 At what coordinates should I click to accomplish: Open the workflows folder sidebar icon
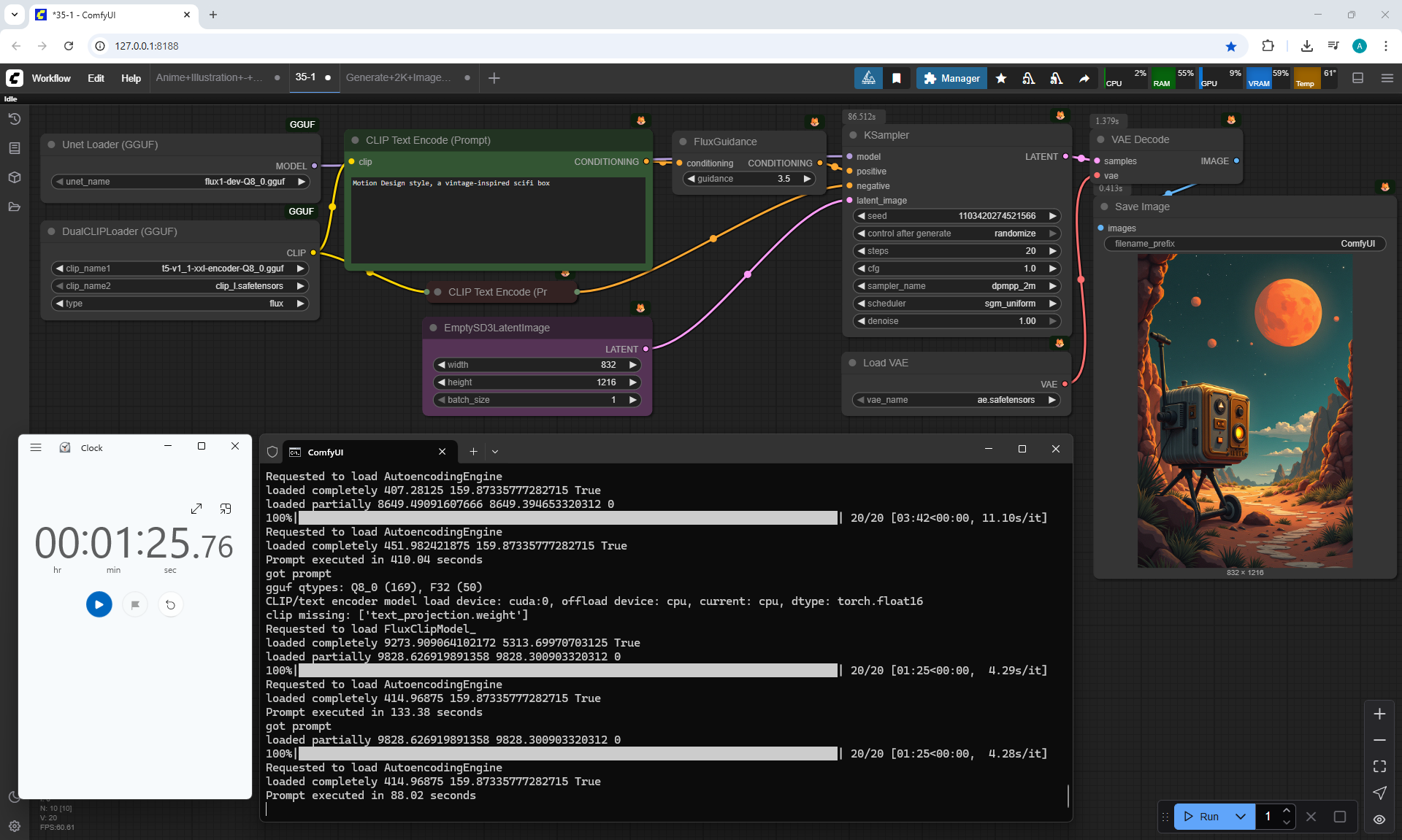coord(15,207)
